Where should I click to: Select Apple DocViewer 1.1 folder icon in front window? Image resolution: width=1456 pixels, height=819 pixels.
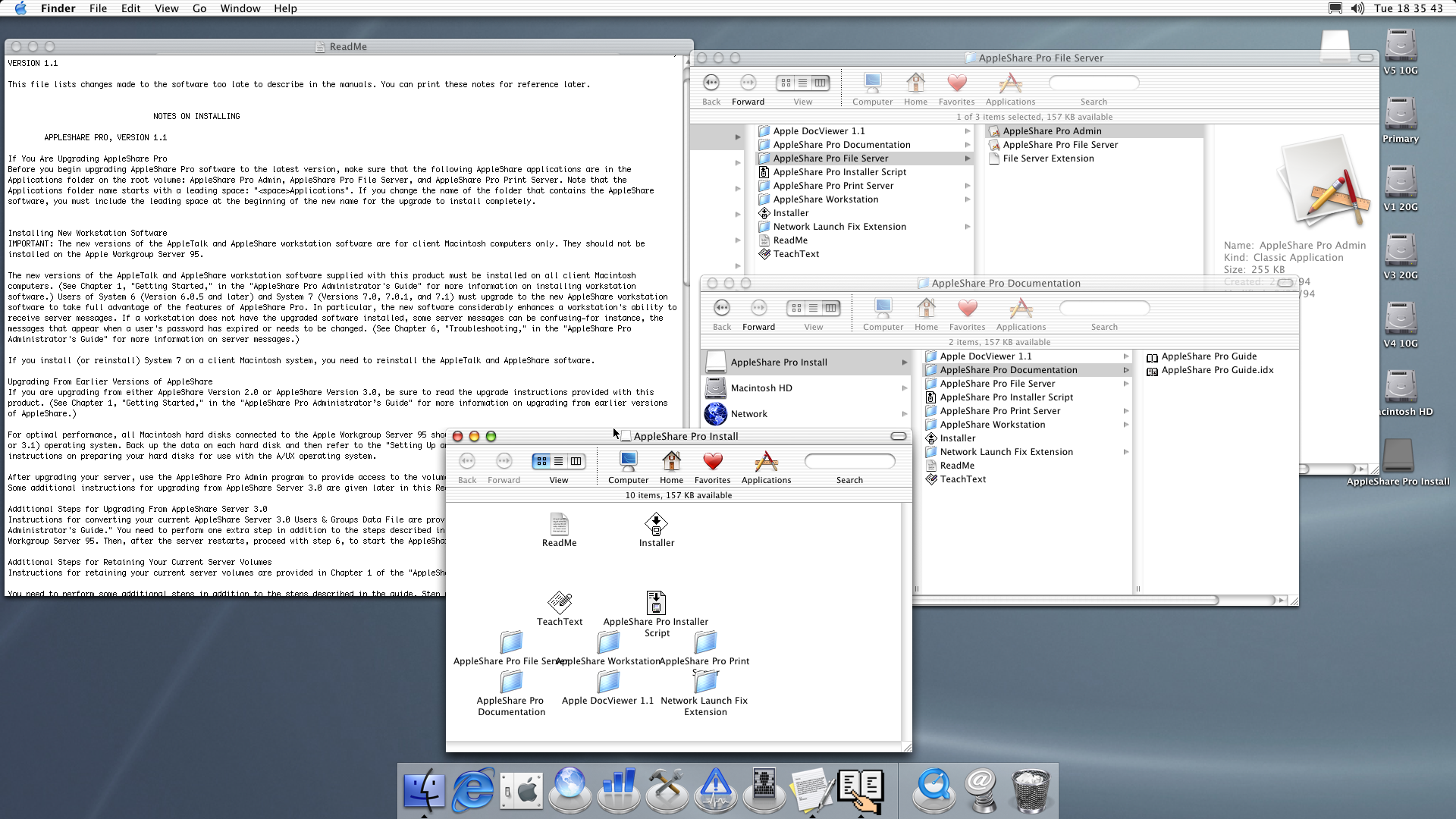[x=608, y=682]
